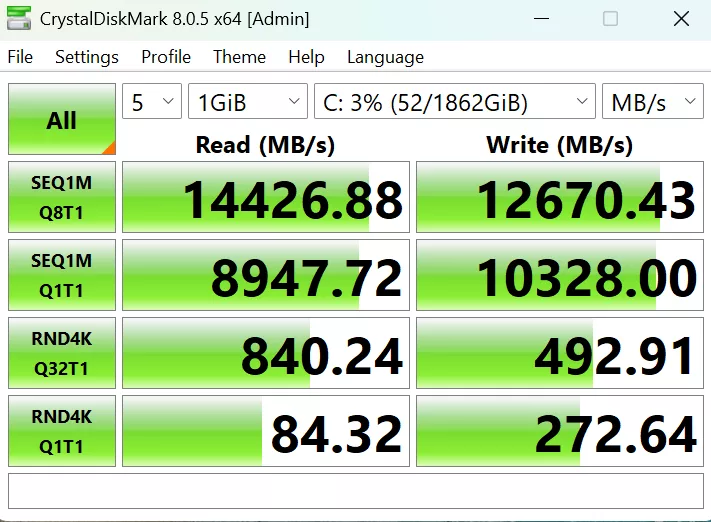Click the 10328.00 write result
The width and height of the screenshot is (711, 522).
560,275
